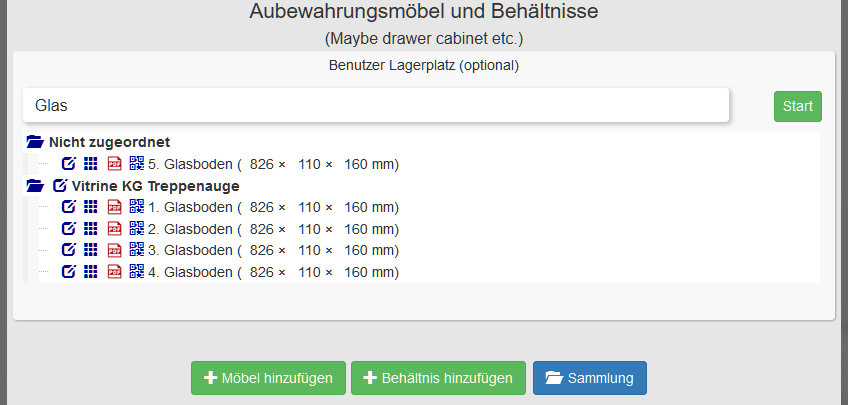Open PDF icon of 1. Glasboden
The height and width of the screenshot is (405, 848).
point(114,207)
